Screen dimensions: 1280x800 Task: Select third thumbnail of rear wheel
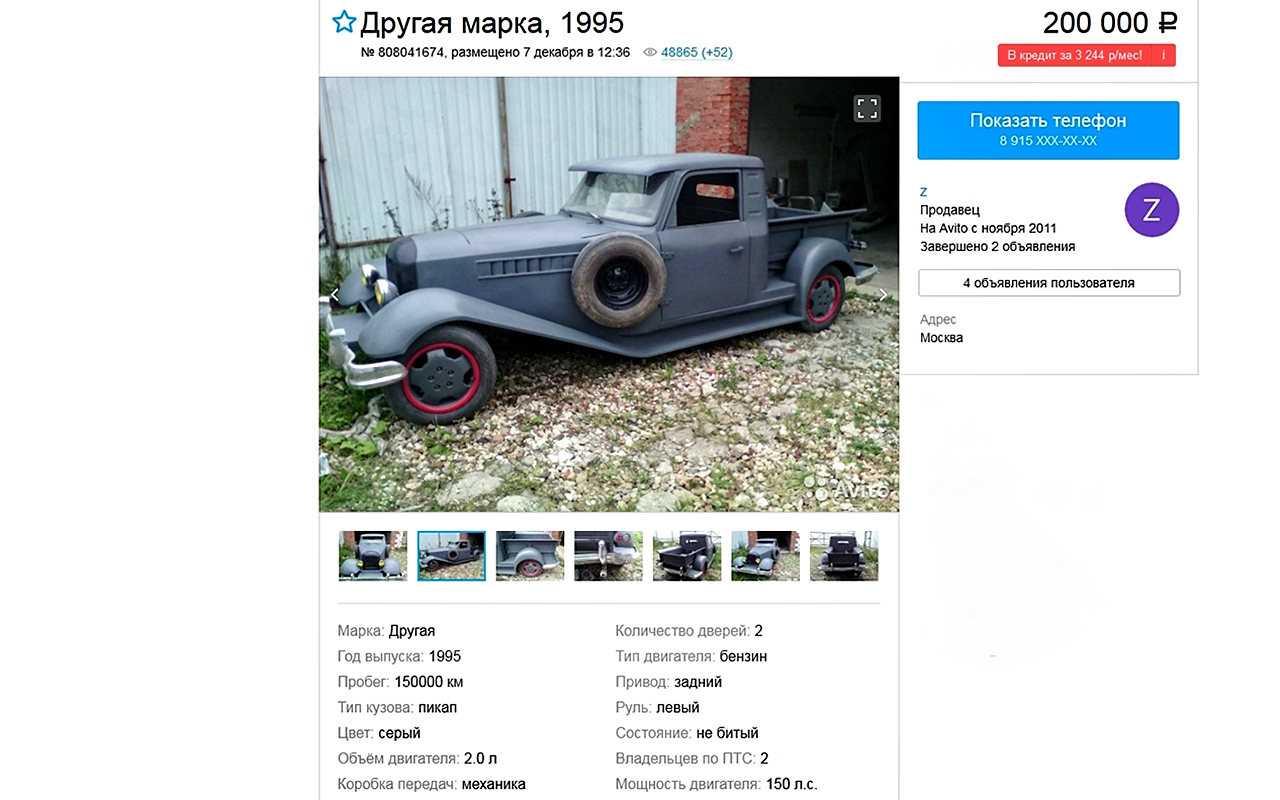[530, 556]
